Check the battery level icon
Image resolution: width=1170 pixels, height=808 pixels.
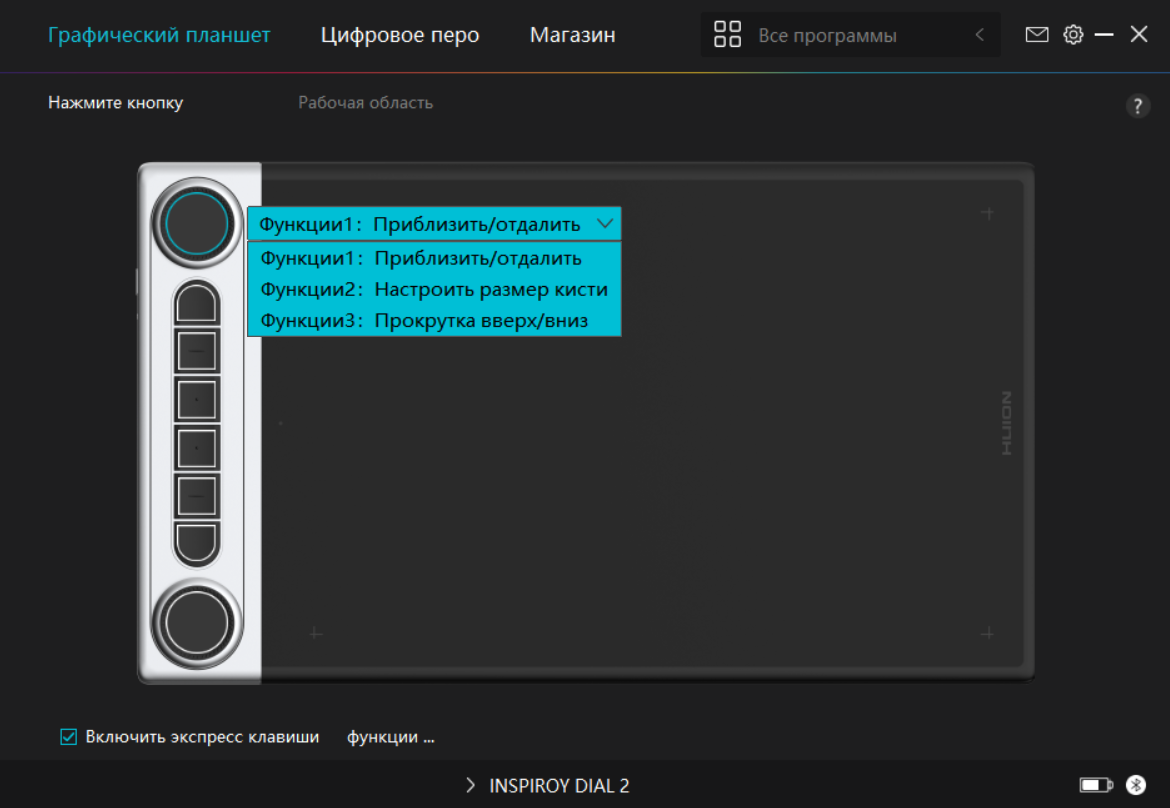1096,785
